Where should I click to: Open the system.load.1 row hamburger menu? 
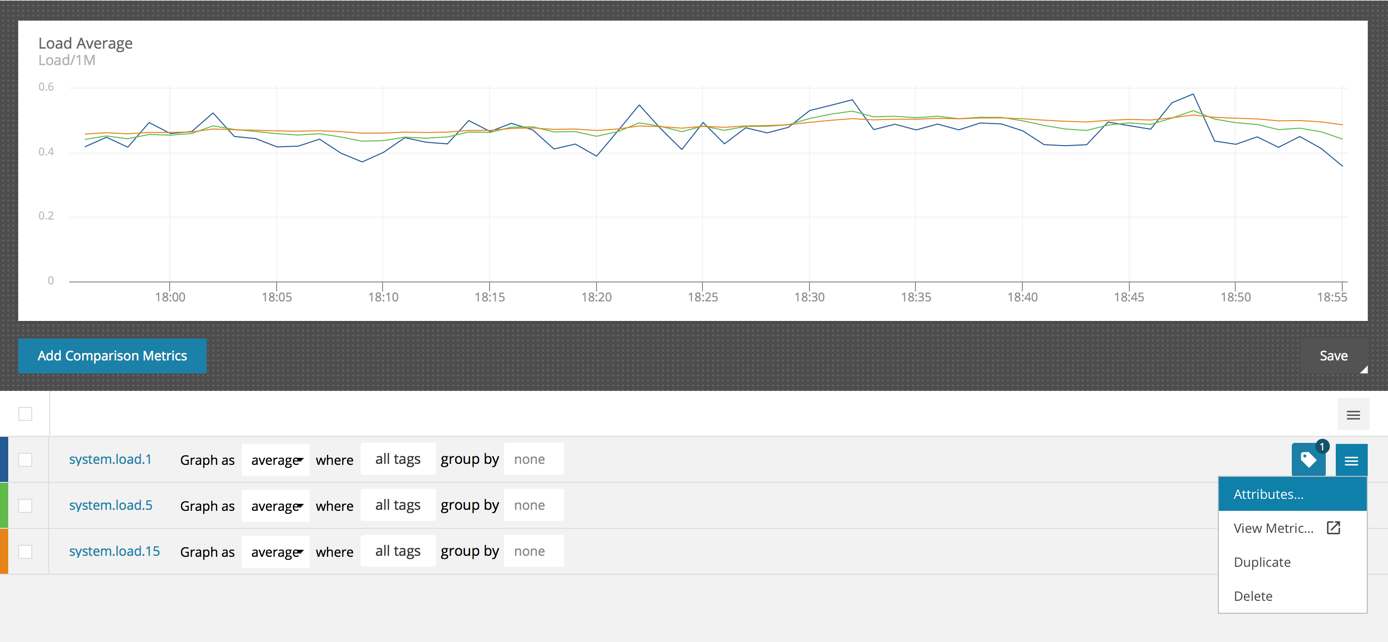[1351, 460]
